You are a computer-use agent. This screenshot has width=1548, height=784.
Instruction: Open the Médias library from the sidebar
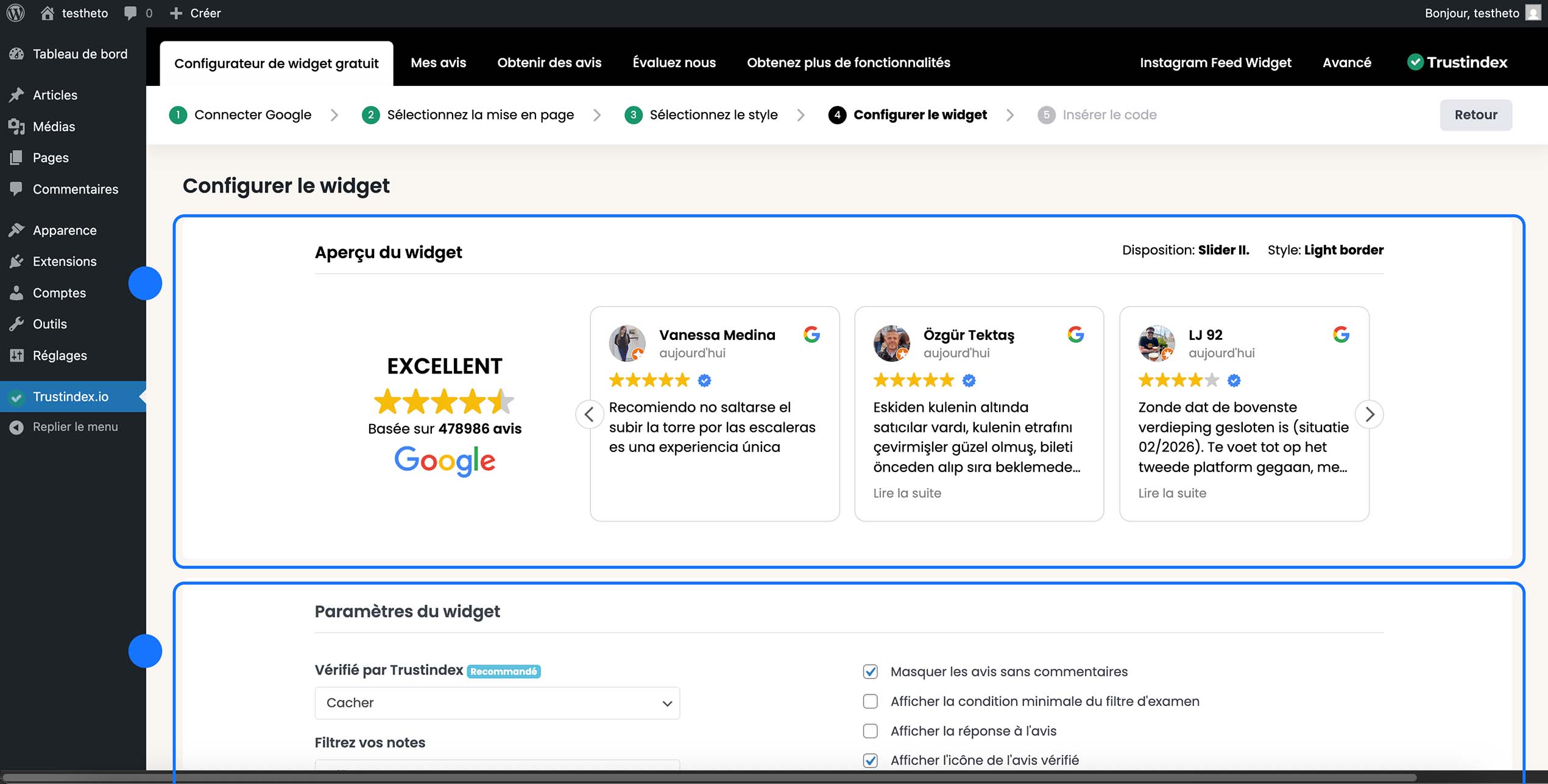pyautogui.click(x=55, y=127)
